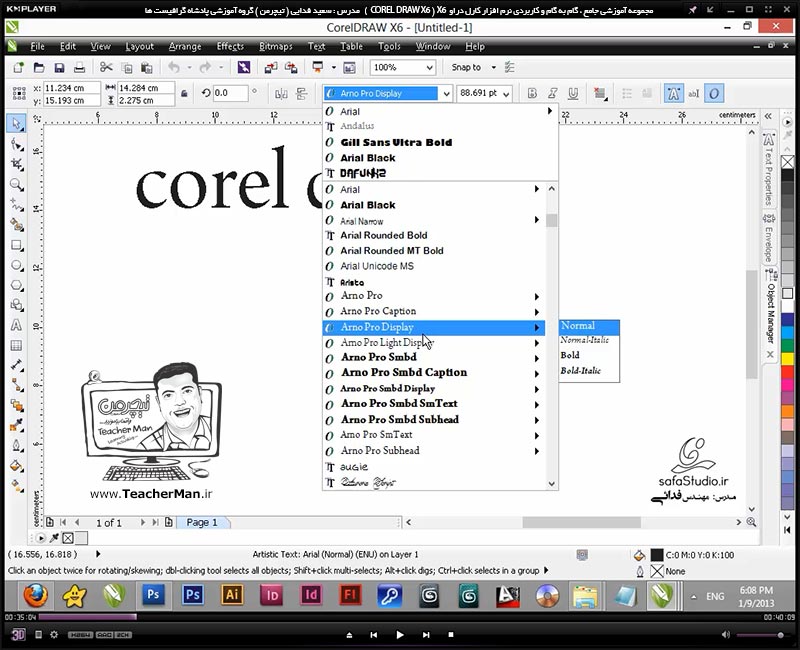Expand Arno Pro Caption submenu arrow
Screen dimensions: 800x650
(x=537, y=312)
